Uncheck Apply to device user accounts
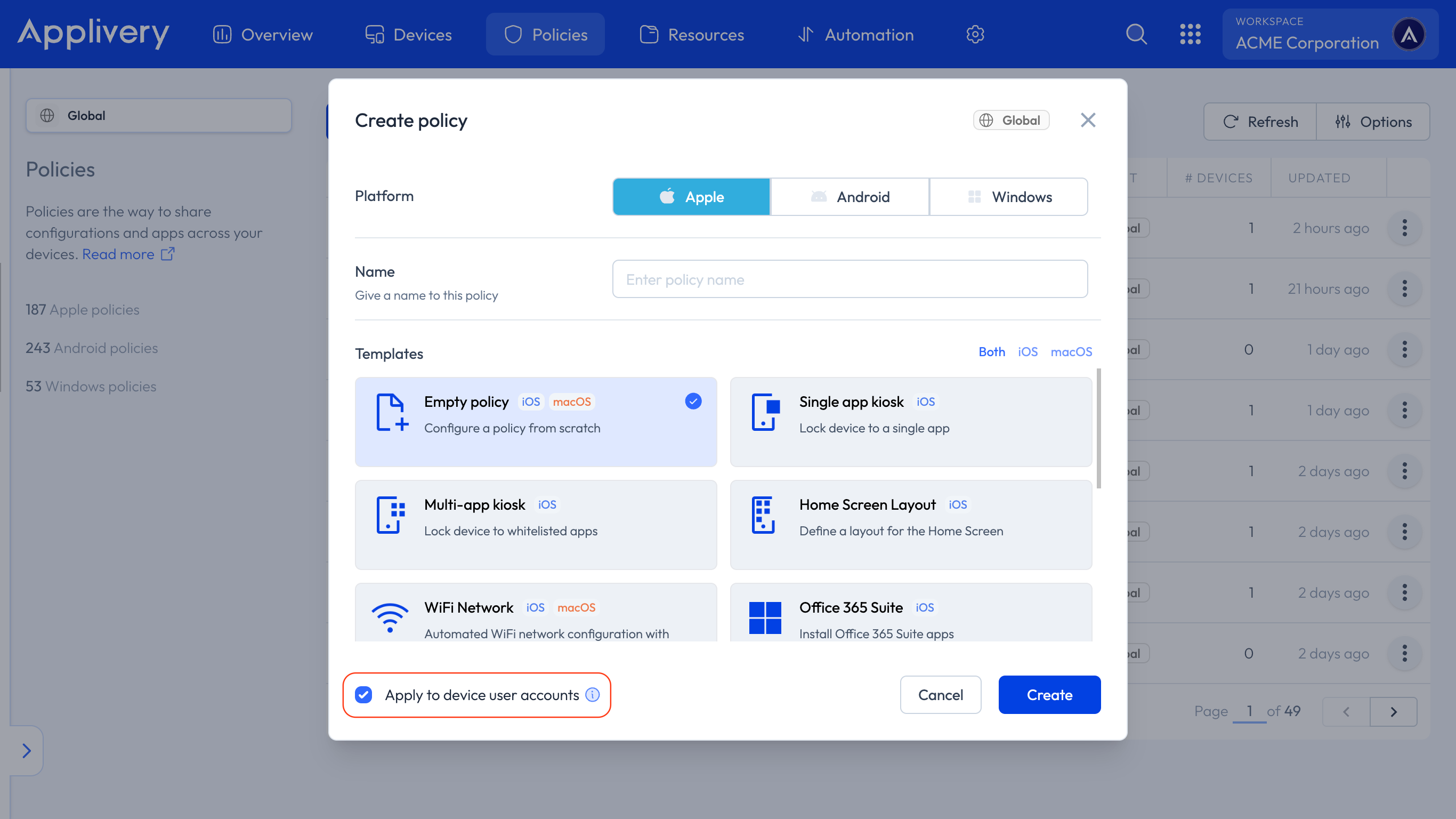Screen dimensions: 1456x819 click(363, 695)
